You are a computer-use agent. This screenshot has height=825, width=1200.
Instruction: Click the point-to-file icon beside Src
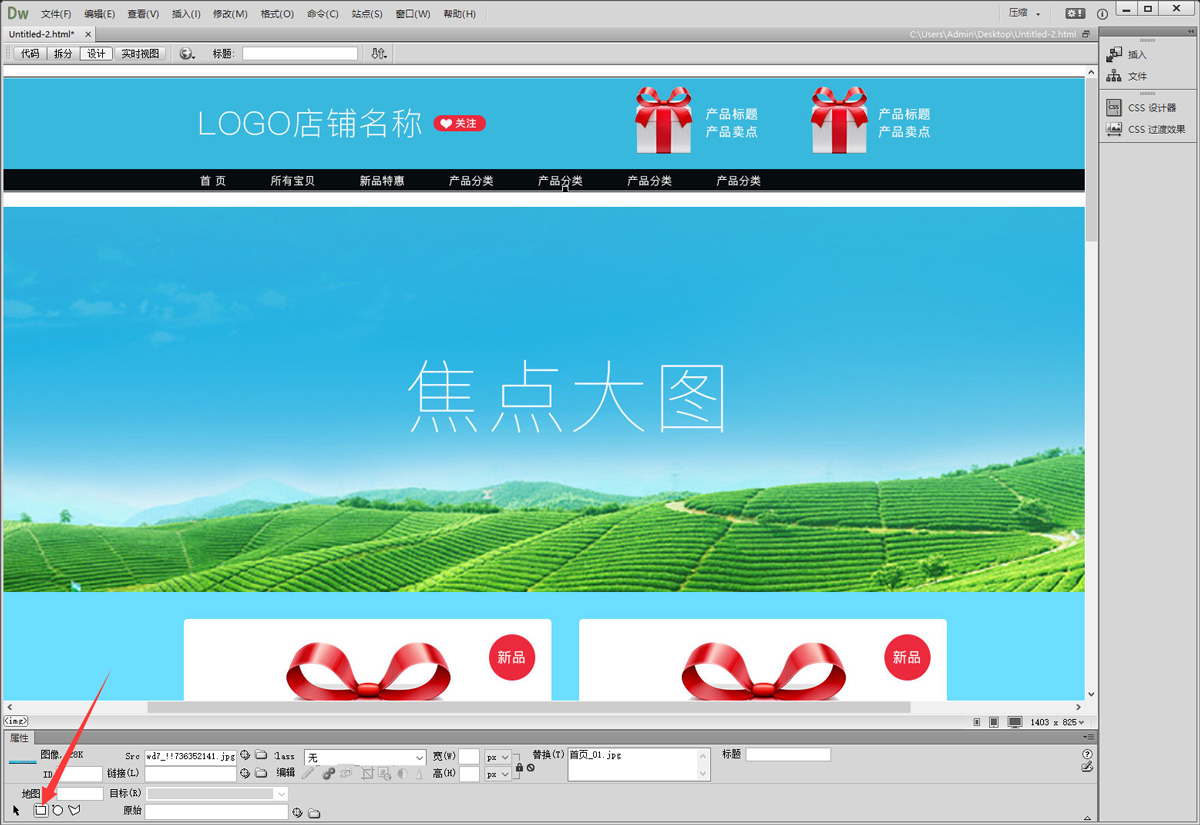click(245, 756)
